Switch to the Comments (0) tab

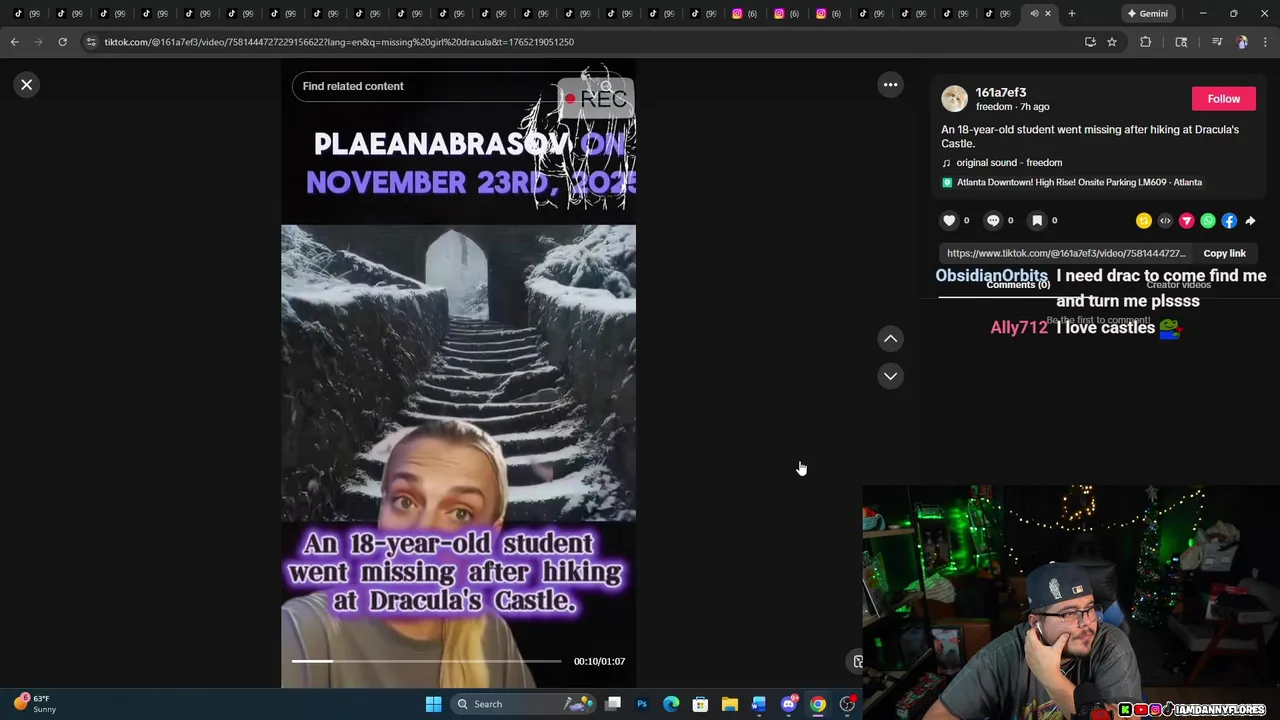coord(1018,285)
